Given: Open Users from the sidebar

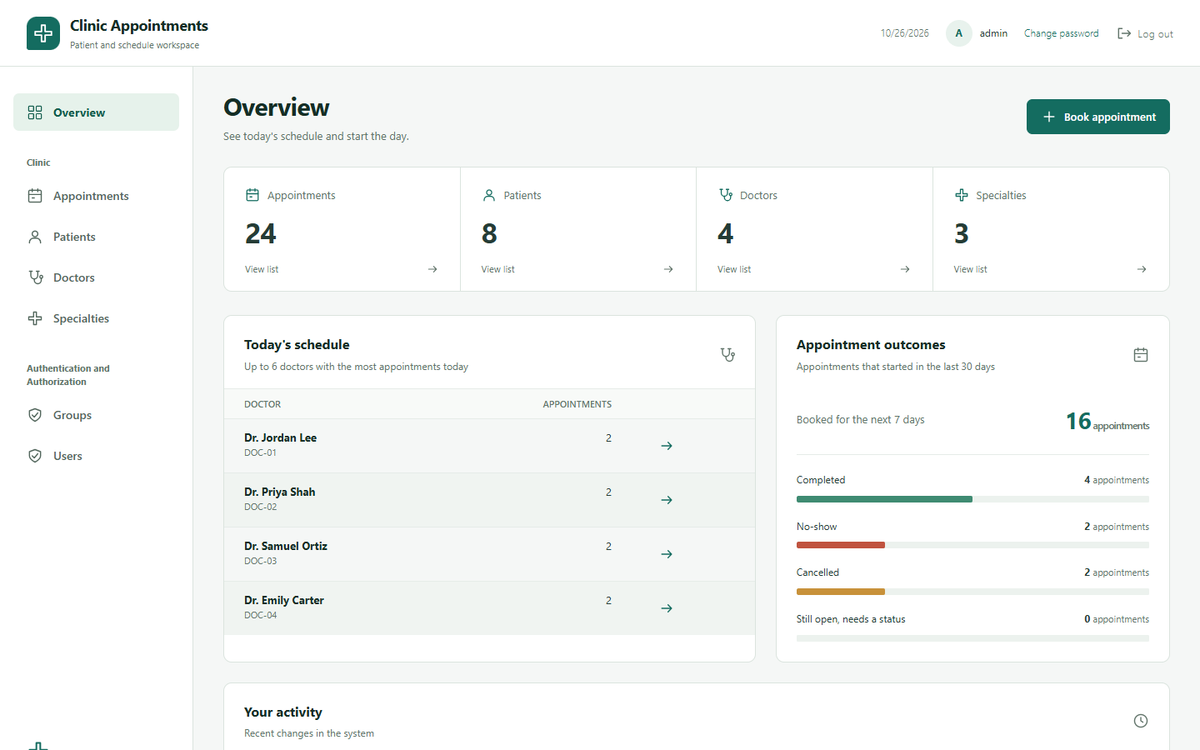Looking at the screenshot, I should (96, 456).
